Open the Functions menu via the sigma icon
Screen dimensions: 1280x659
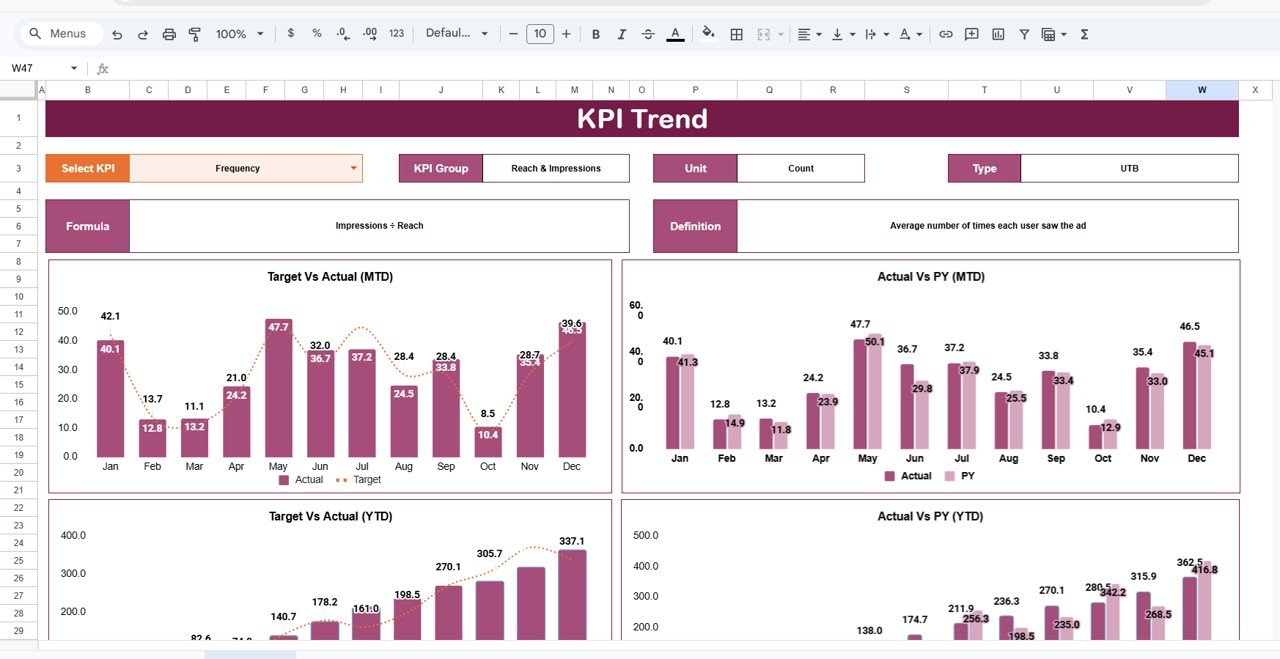1083,33
